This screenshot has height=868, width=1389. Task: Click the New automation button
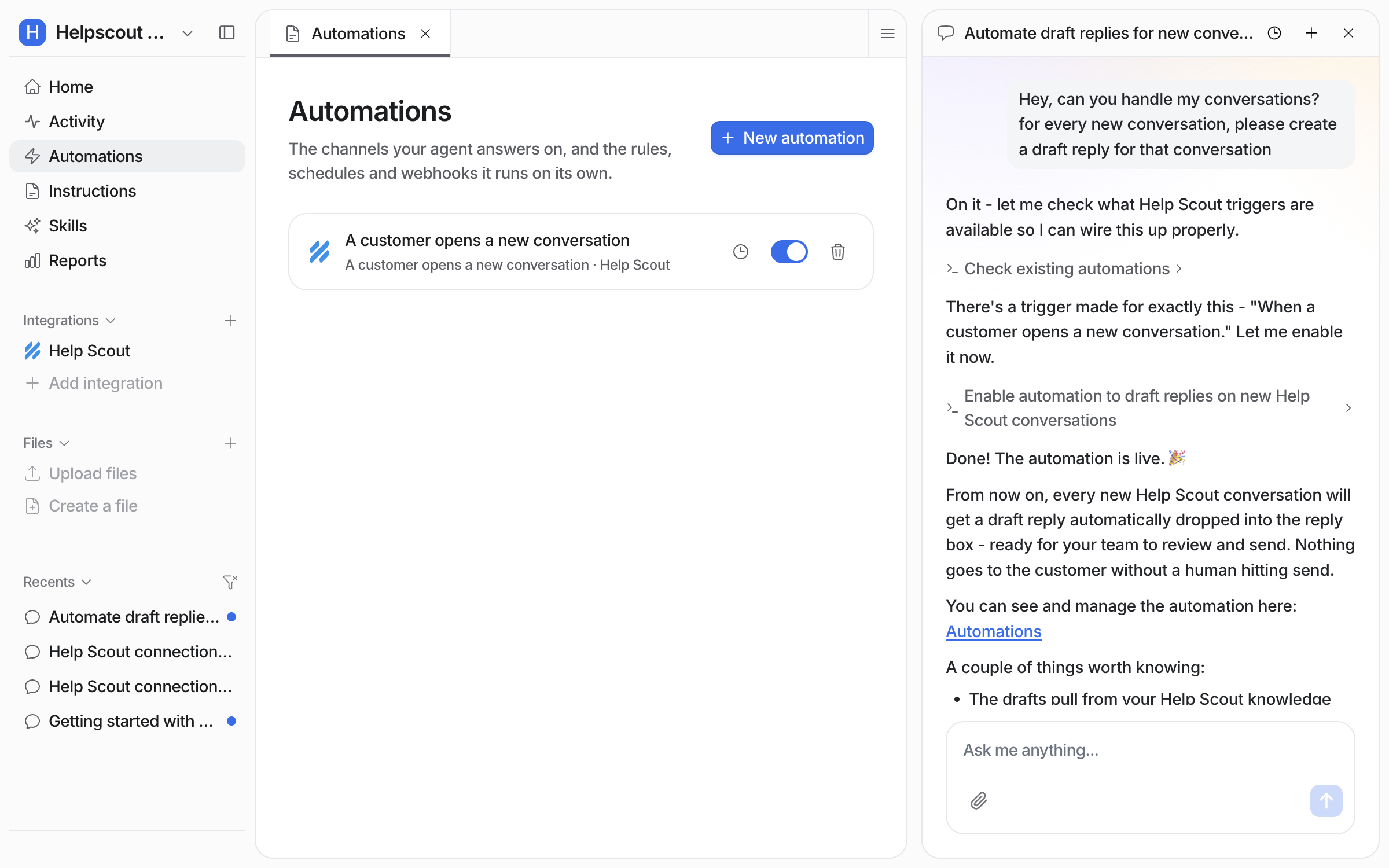(x=792, y=138)
